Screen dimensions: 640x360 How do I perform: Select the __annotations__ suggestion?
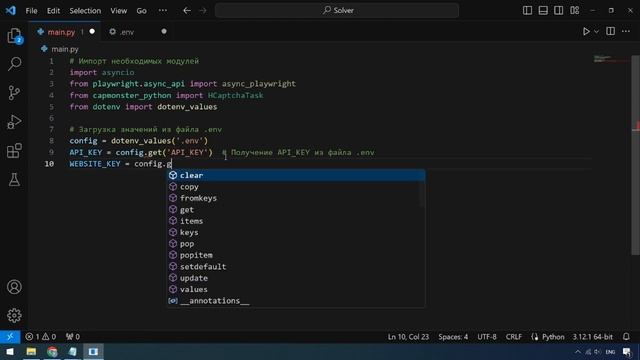(x=296, y=301)
